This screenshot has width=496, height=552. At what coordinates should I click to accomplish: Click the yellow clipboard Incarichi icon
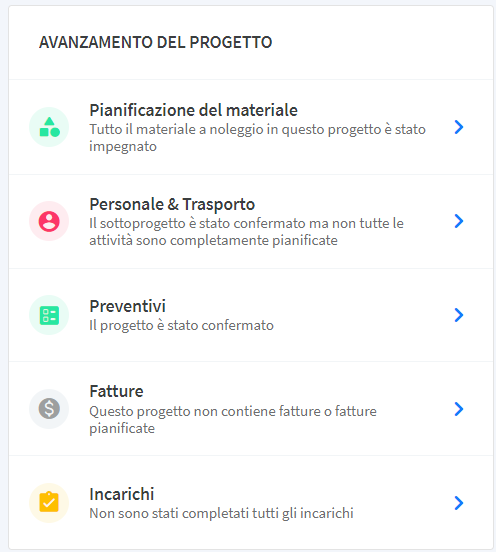tap(49, 503)
